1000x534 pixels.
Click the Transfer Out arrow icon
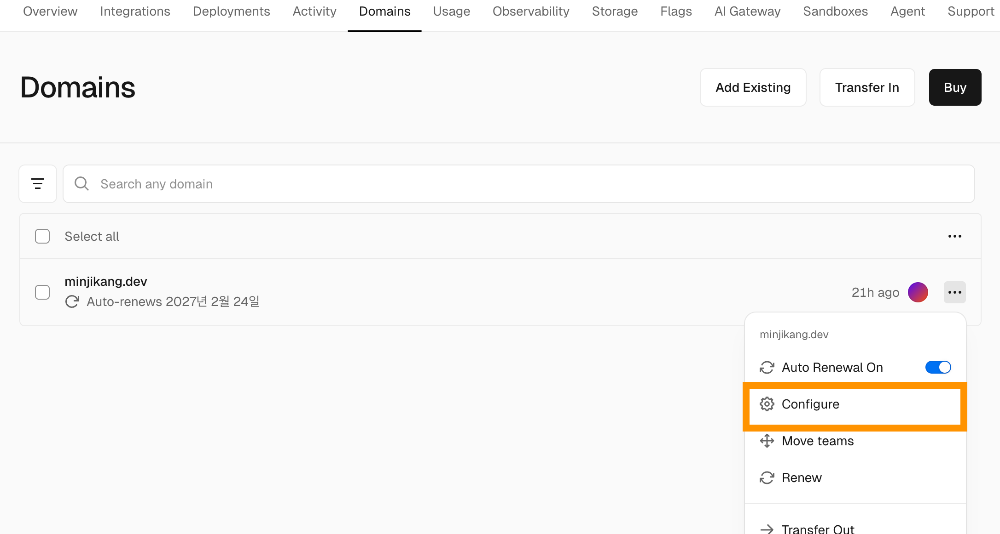pos(767,529)
